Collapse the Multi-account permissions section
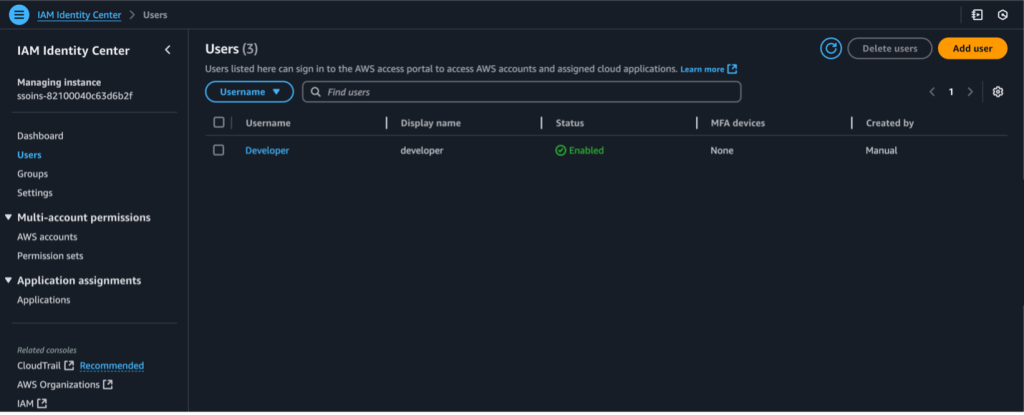 [8, 218]
